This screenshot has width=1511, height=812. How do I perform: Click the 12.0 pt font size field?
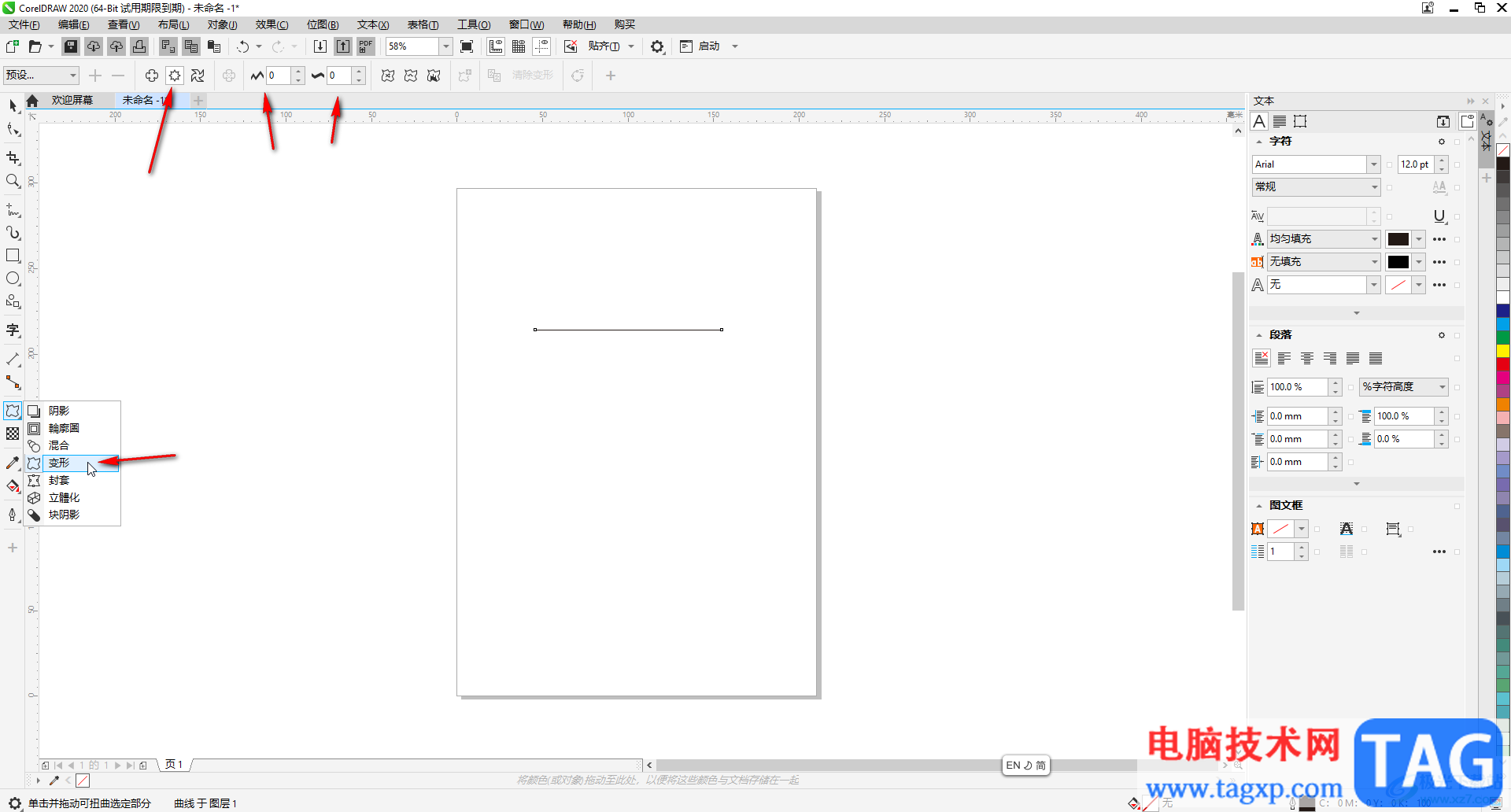pyautogui.click(x=1417, y=164)
